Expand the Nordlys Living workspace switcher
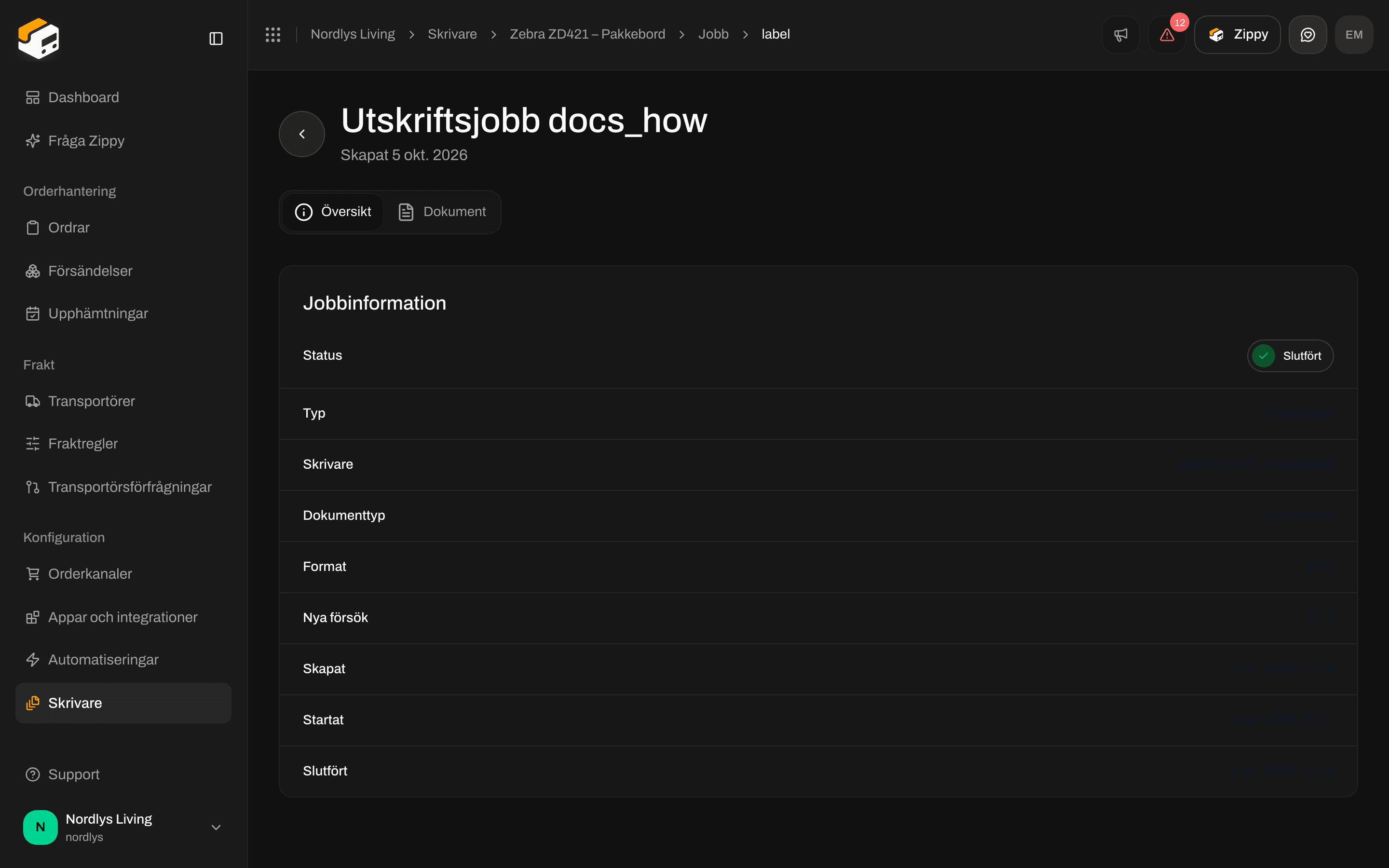1389x868 pixels. click(x=123, y=827)
